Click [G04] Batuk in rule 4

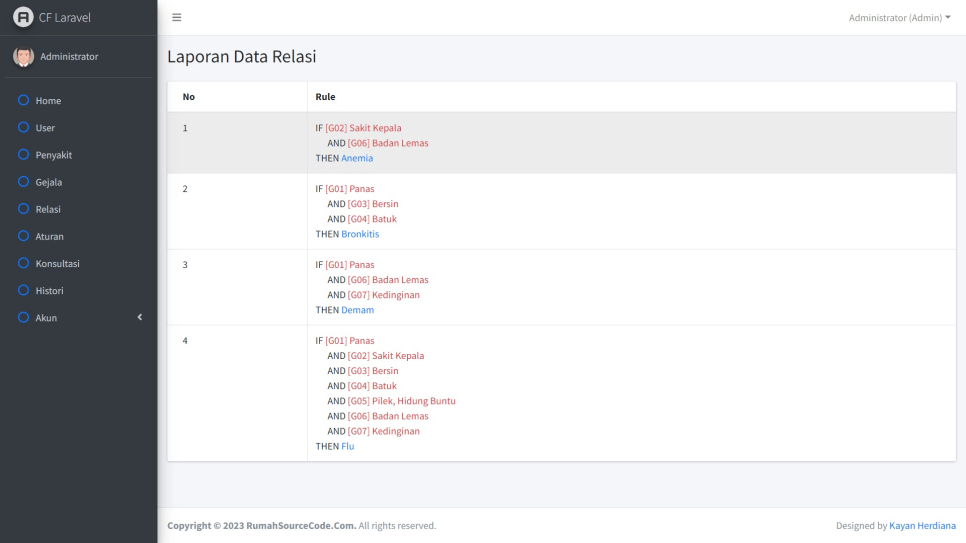coord(372,386)
